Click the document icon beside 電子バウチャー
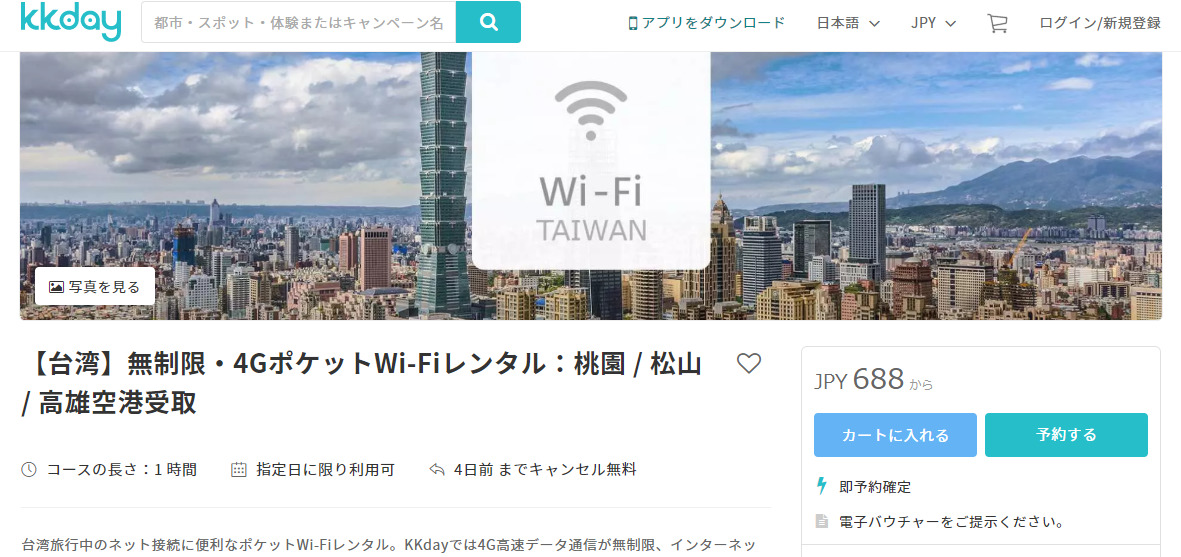Image resolution: width=1181 pixels, height=557 pixels. 822,521
